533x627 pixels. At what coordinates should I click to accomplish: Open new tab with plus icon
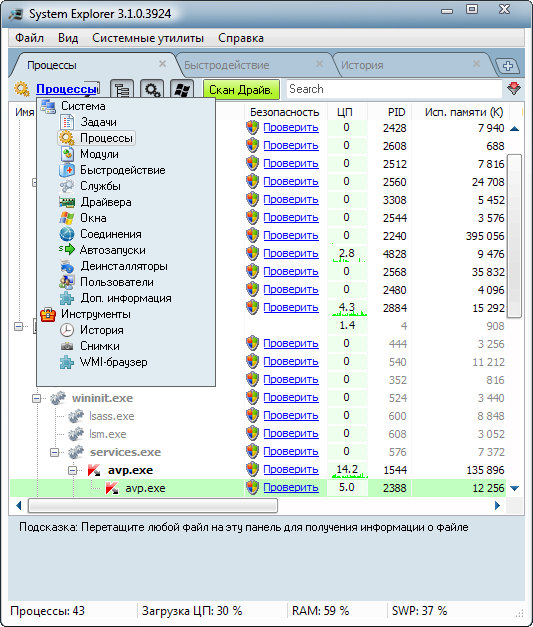tap(508, 66)
